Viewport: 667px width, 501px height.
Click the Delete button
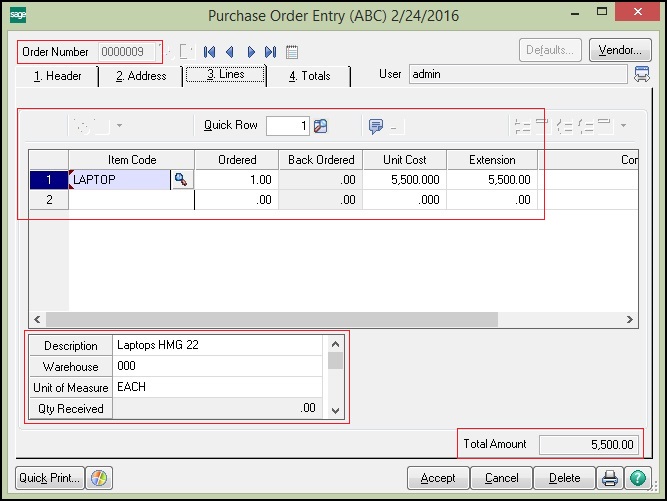pos(564,478)
